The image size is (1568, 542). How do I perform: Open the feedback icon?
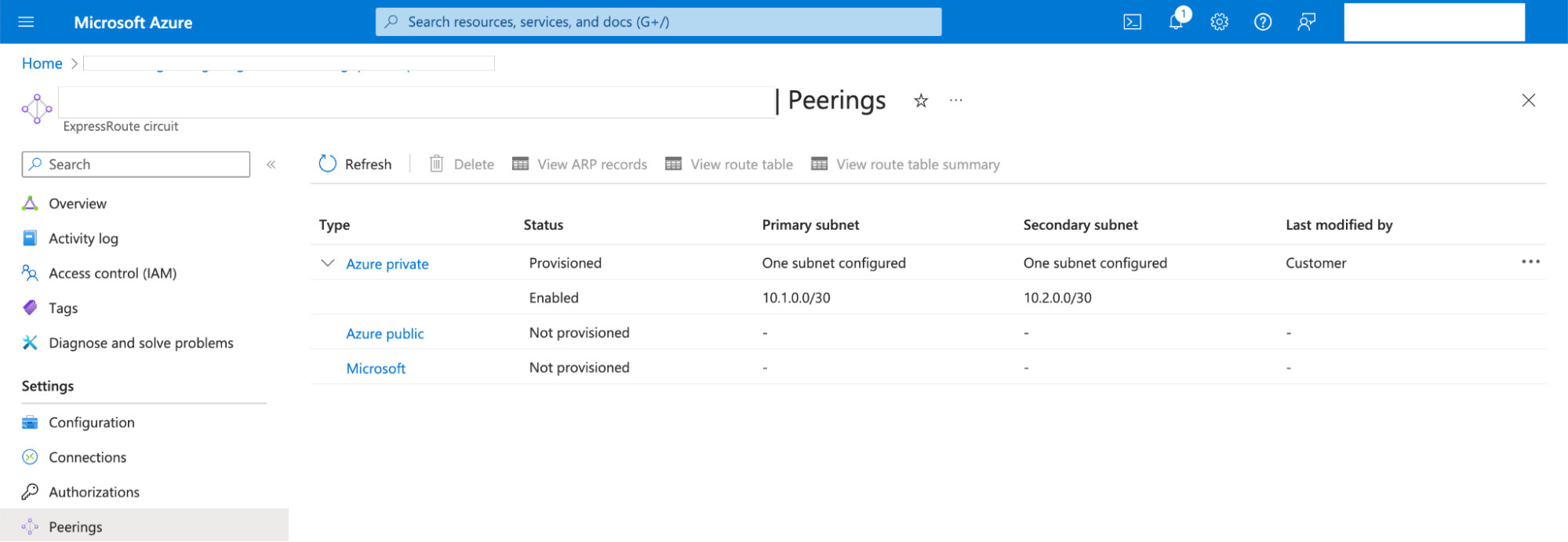[1306, 22]
